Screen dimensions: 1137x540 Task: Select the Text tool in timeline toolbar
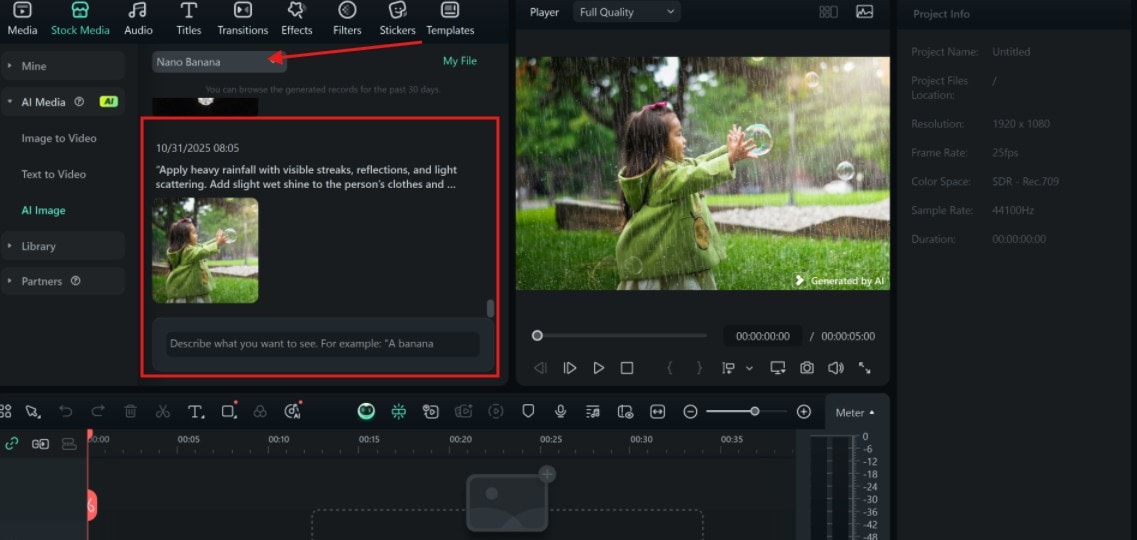tap(196, 412)
